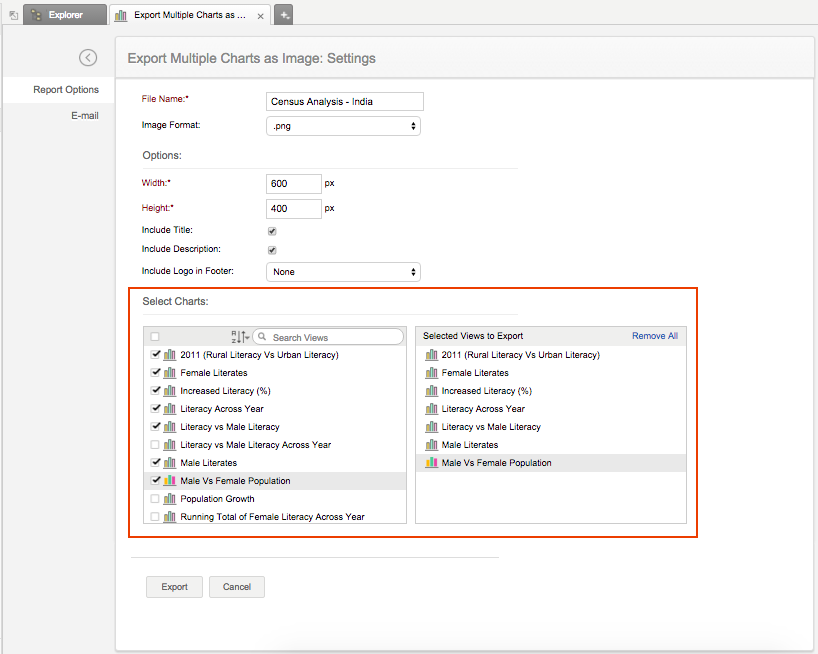Click the Explorer tab icon
The height and width of the screenshot is (654, 818).
[37, 15]
